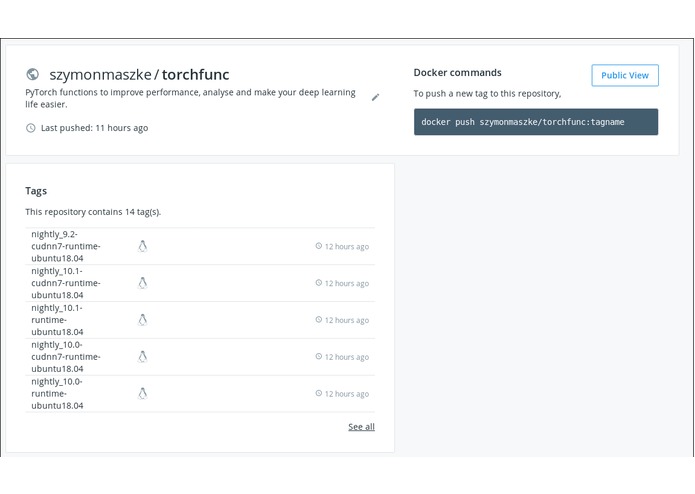Click the clock icon beside Last pushed

point(31,128)
